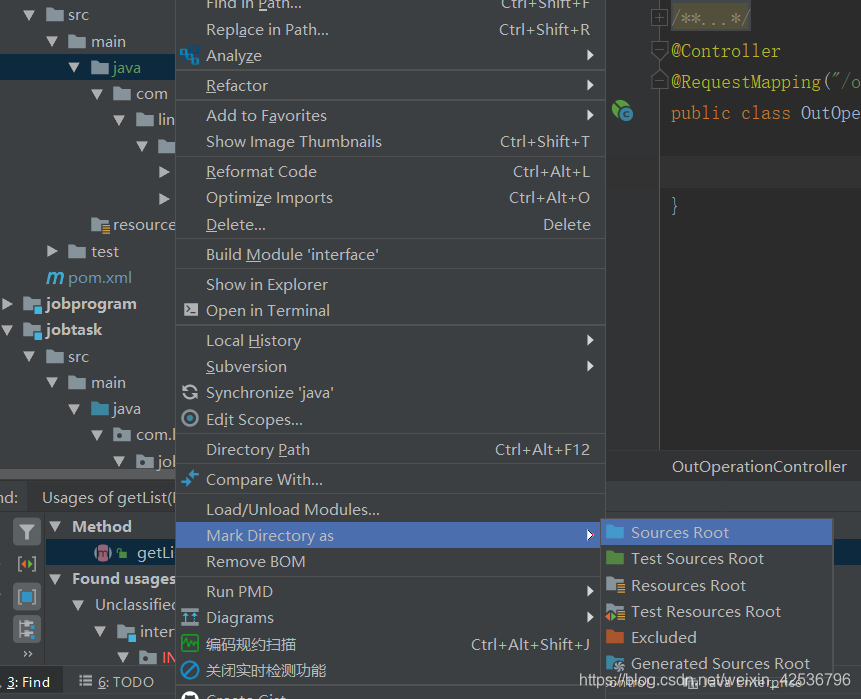Click the 关闭实时检测功能 blue prohibit icon
This screenshot has width=861, height=699.
coord(190,670)
